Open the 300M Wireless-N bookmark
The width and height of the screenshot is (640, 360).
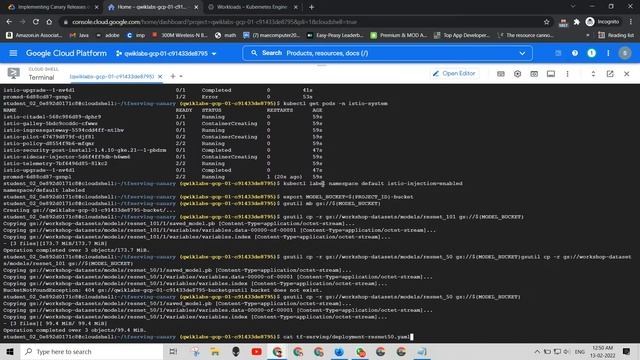coord(180,36)
